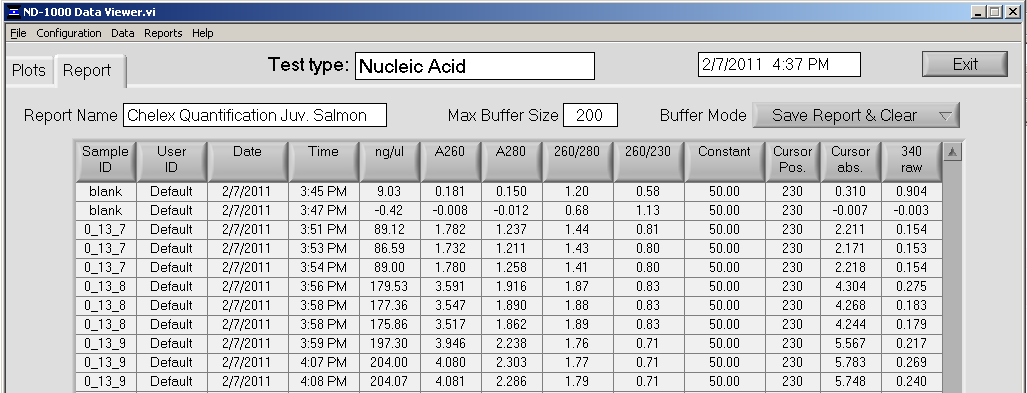The height and width of the screenshot is (393, 1027).
Task: Click the 260/280 value 1.20
Action: pos(578,191)
